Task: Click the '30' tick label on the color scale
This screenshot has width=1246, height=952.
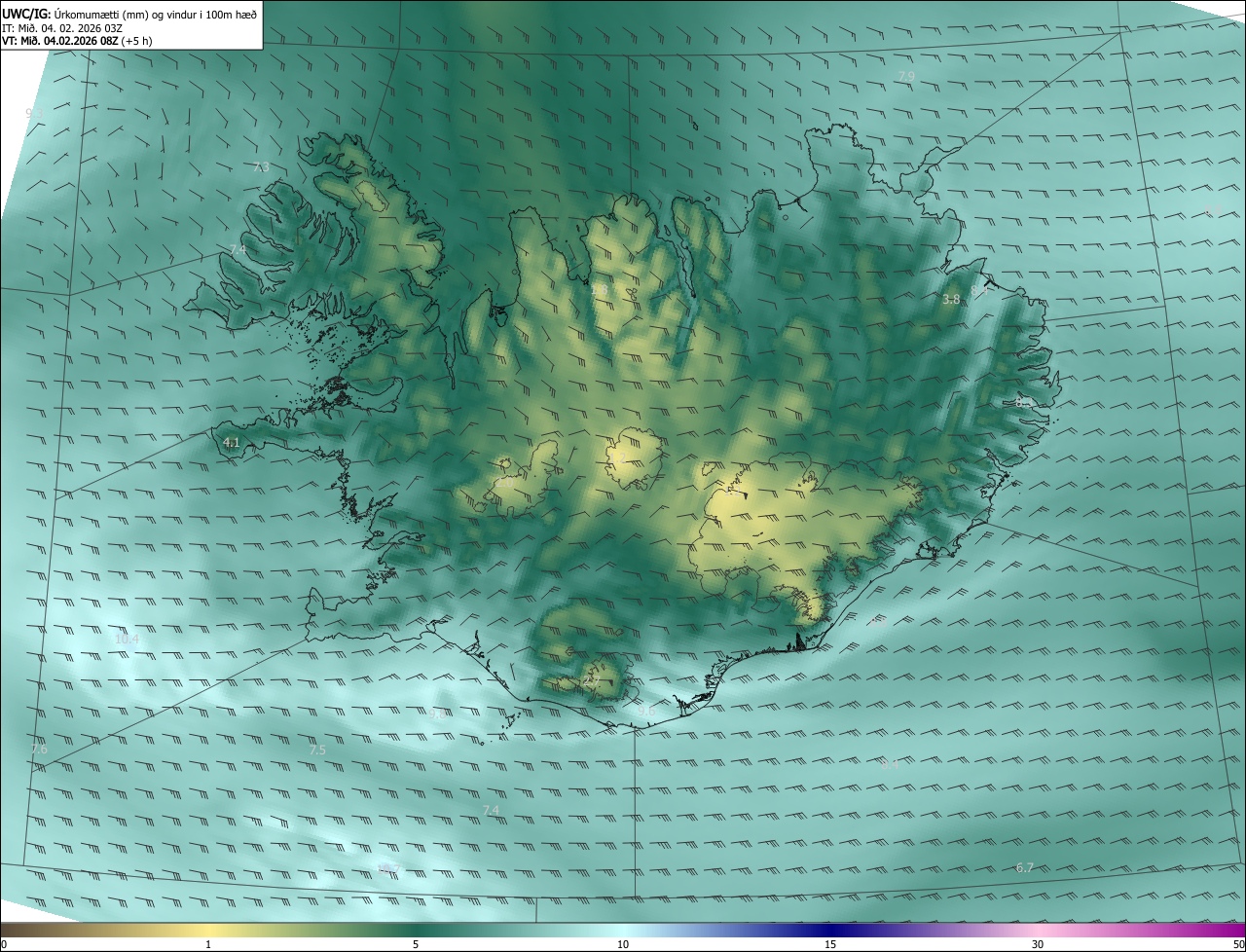Action: point(1038,944)
